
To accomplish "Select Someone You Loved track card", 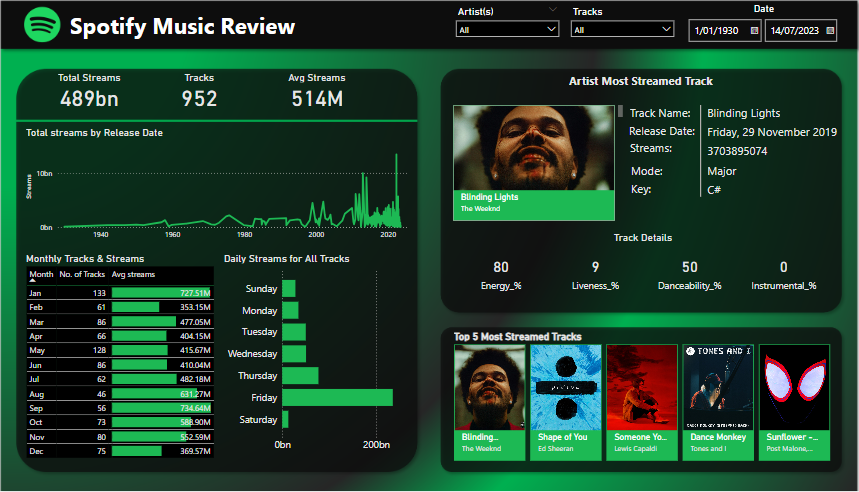I will pyautogui.click(x=642, y=403).
